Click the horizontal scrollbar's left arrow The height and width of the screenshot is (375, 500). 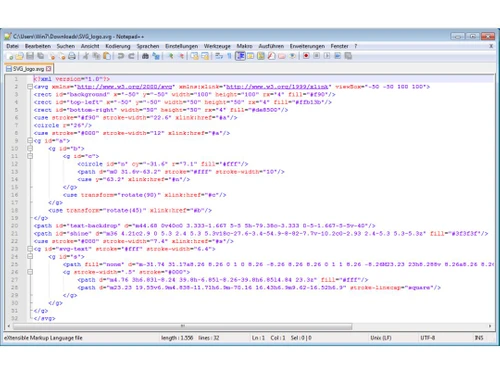[9, 326]
